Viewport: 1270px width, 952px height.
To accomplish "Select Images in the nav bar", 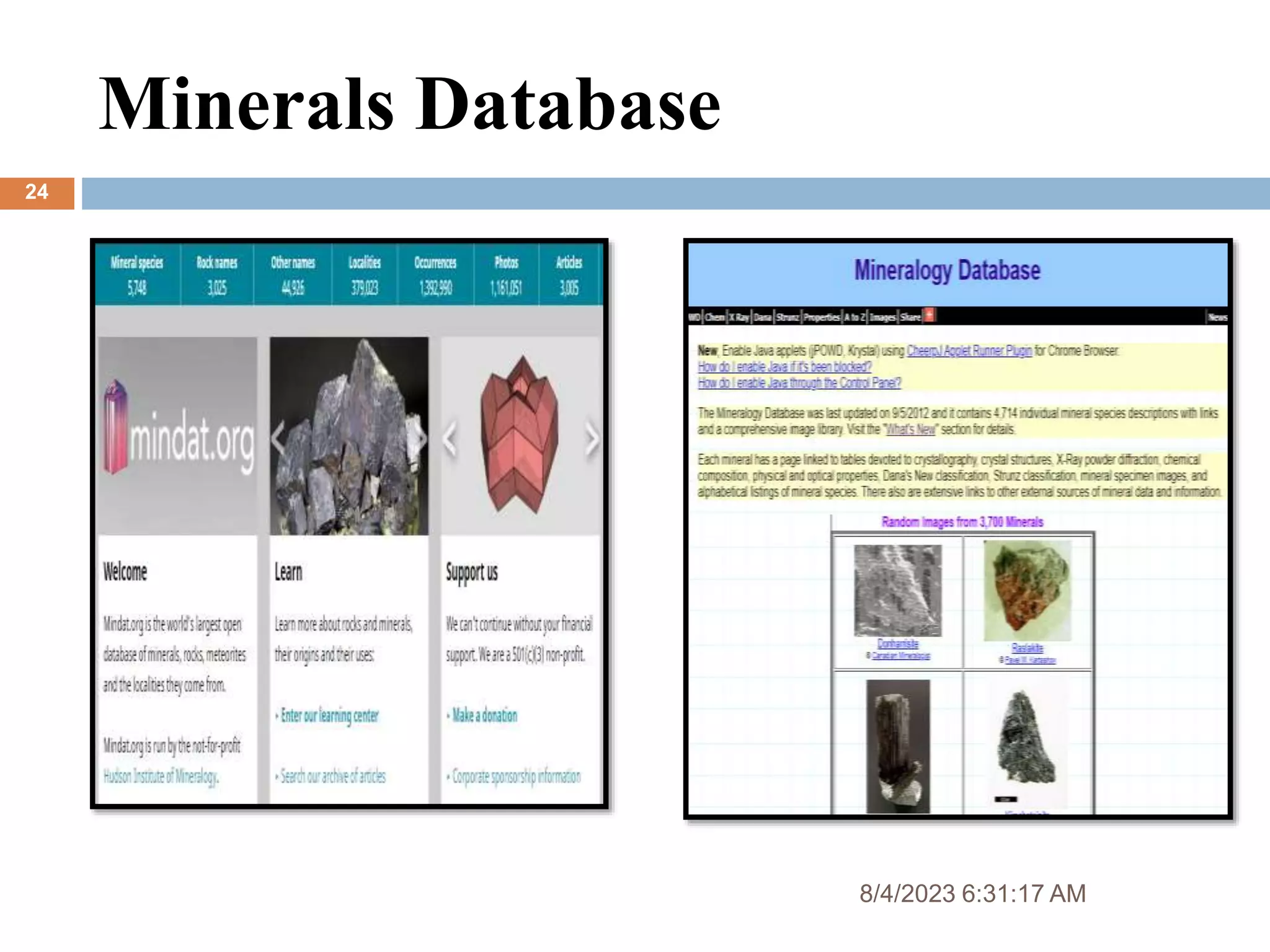I will click(x=882, y=317).
